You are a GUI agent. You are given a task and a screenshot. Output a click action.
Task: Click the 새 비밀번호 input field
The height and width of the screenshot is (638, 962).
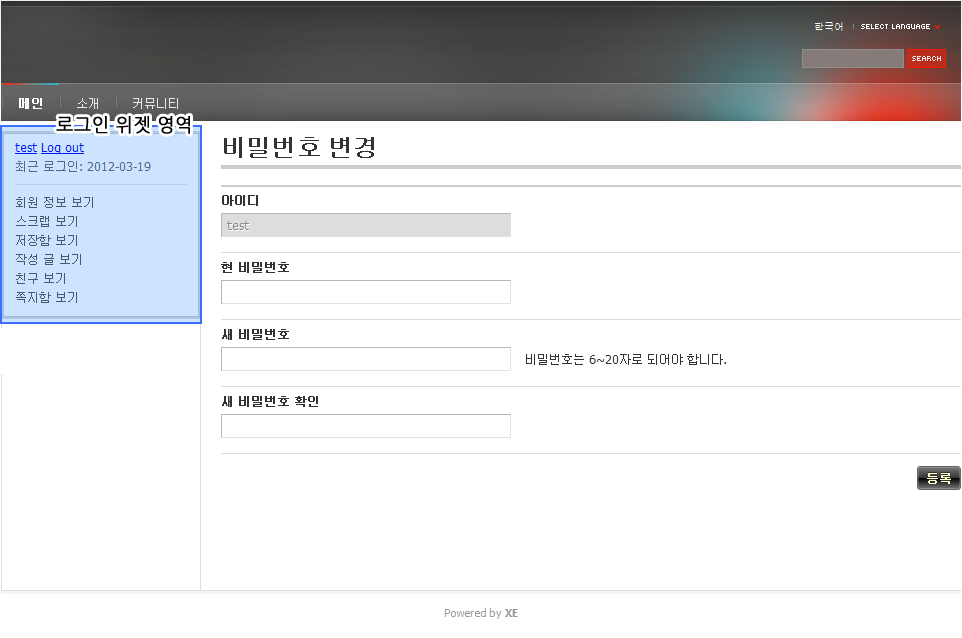point(365,359)
